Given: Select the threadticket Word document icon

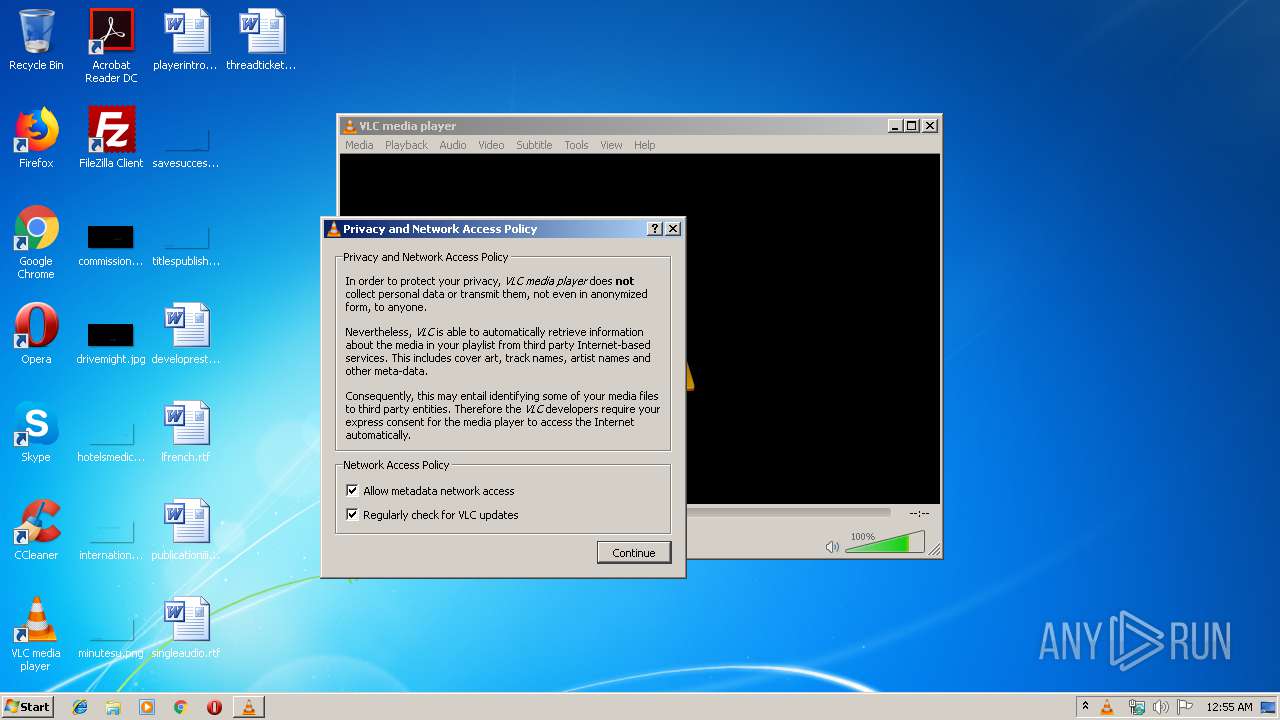Looking at the screenshot, I should tap(262, 40).
